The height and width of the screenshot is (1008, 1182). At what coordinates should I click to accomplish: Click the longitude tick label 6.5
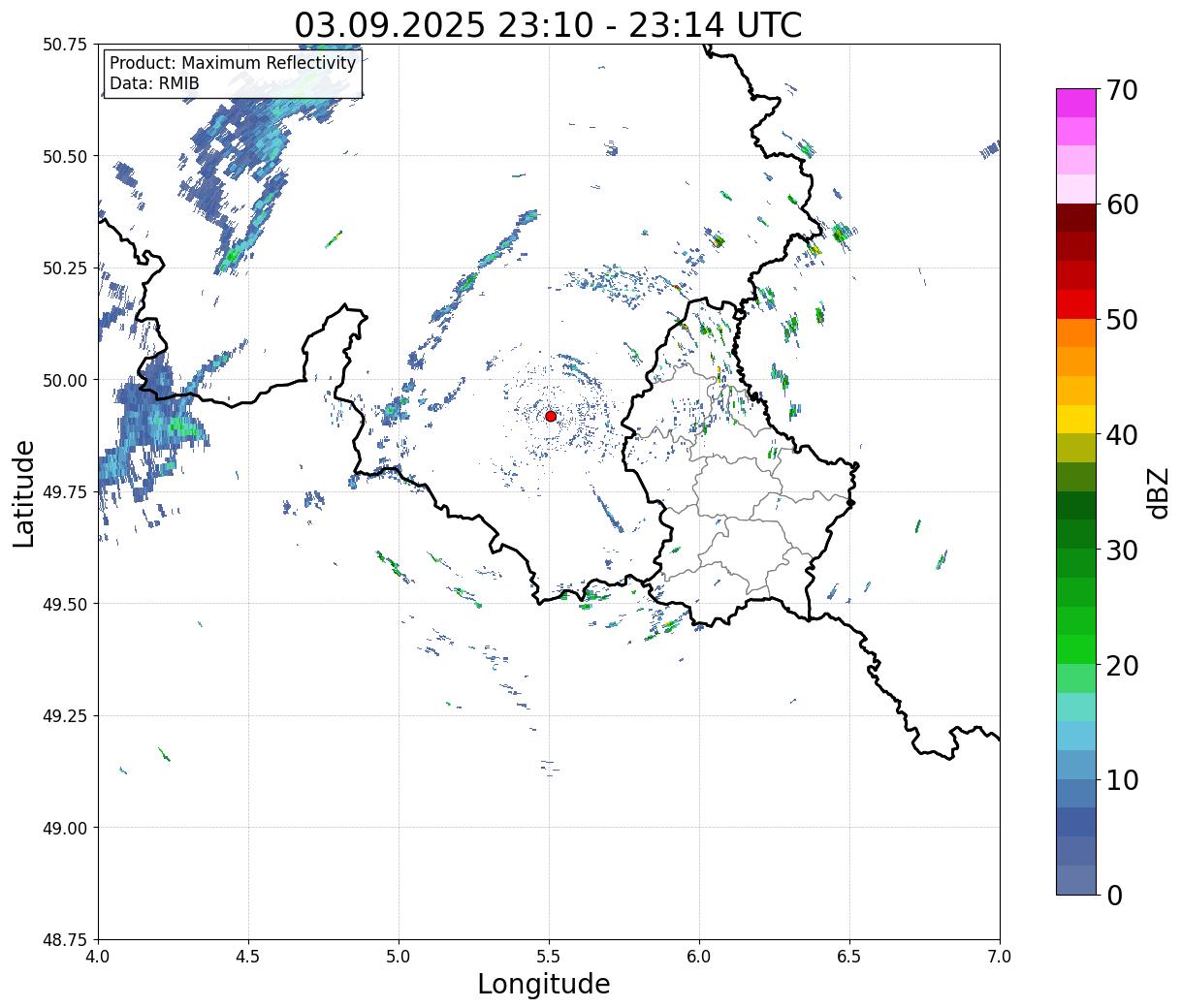849,957
